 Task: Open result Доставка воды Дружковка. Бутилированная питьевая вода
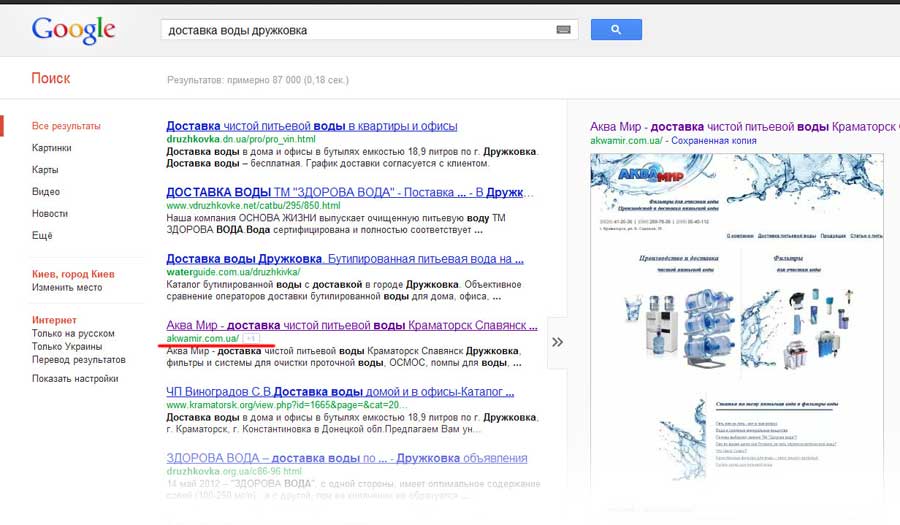[345, 259]
